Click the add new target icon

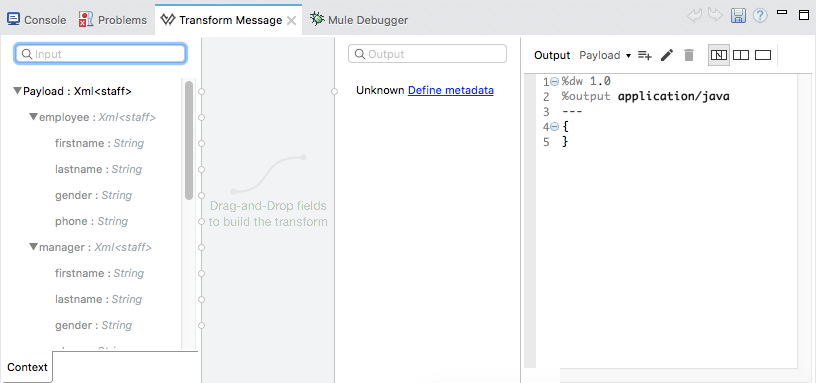point(645,55)
